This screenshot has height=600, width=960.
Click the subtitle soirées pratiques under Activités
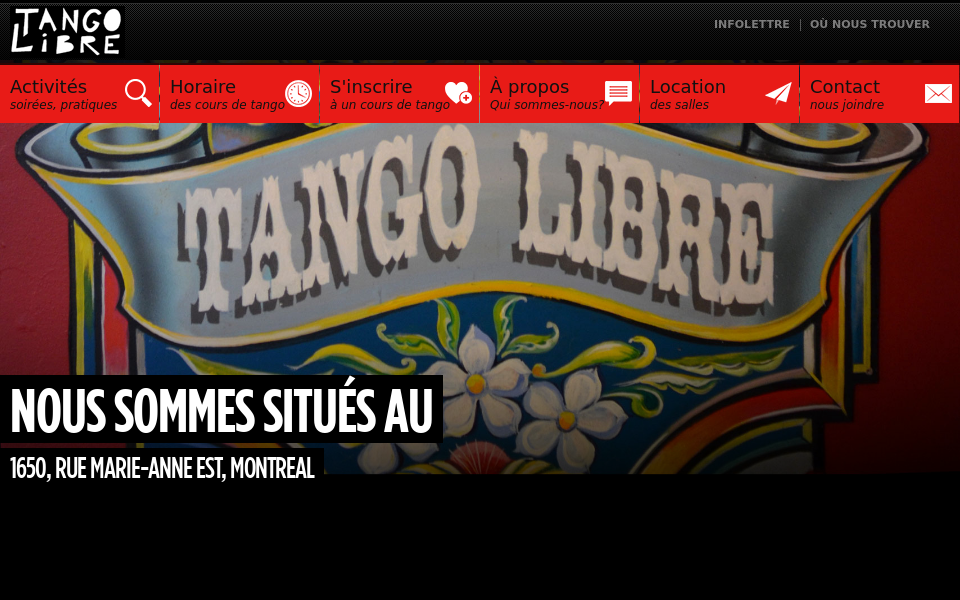(x=62, y=104)
